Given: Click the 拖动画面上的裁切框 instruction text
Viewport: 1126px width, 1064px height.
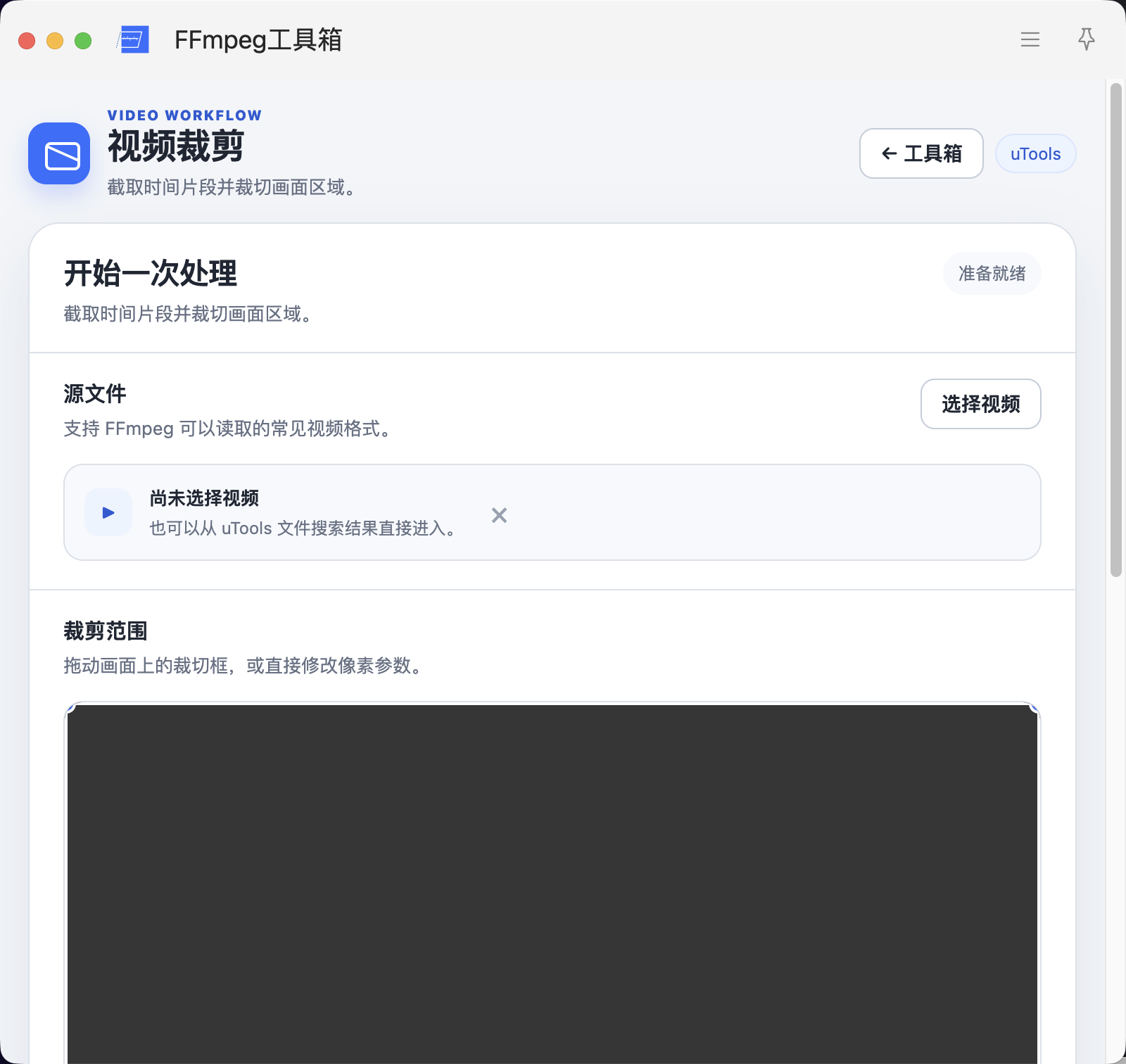Looking at the screenshot, I should click(x=243, y=665).
